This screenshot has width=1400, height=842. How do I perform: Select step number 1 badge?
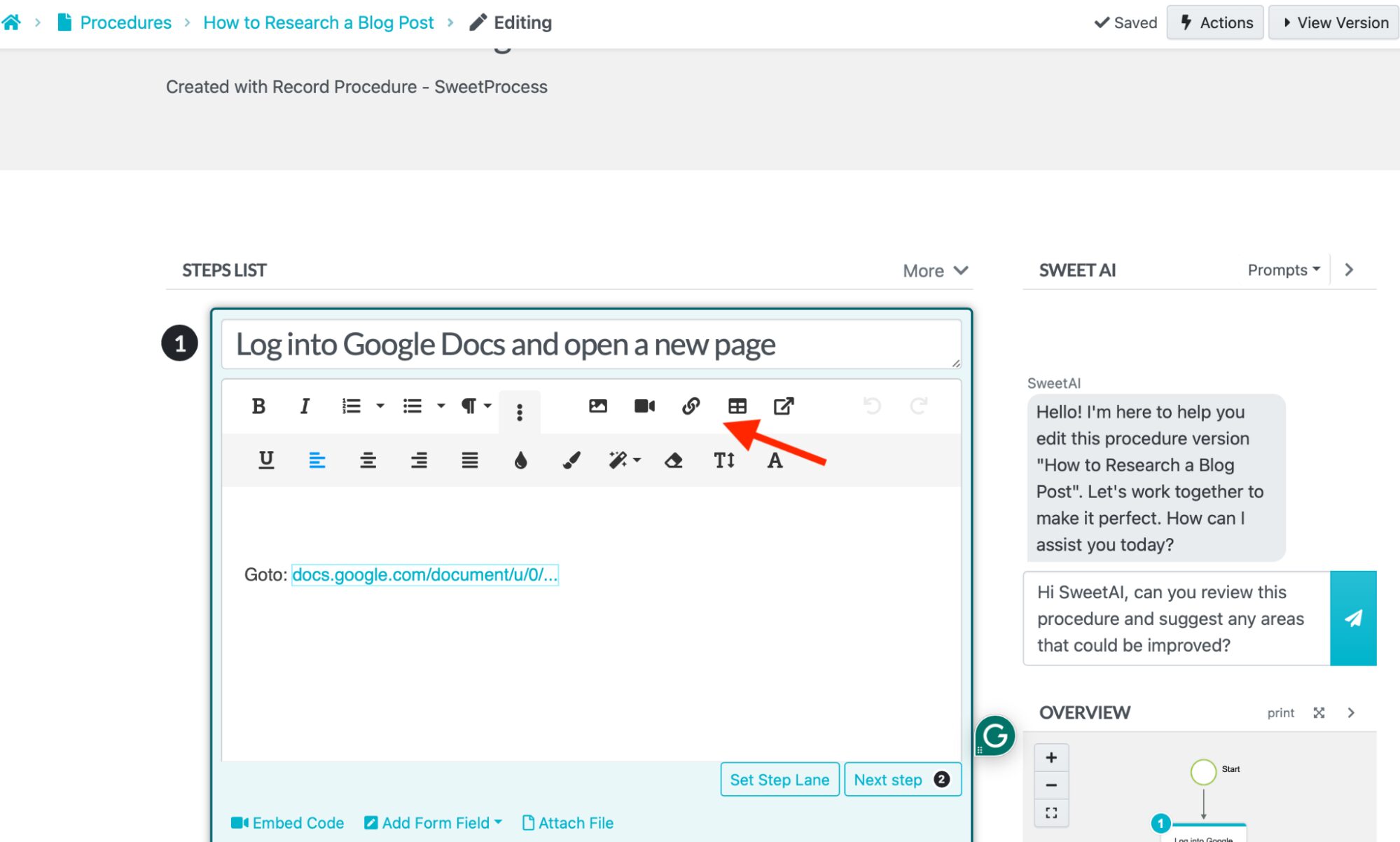point(179,343)
